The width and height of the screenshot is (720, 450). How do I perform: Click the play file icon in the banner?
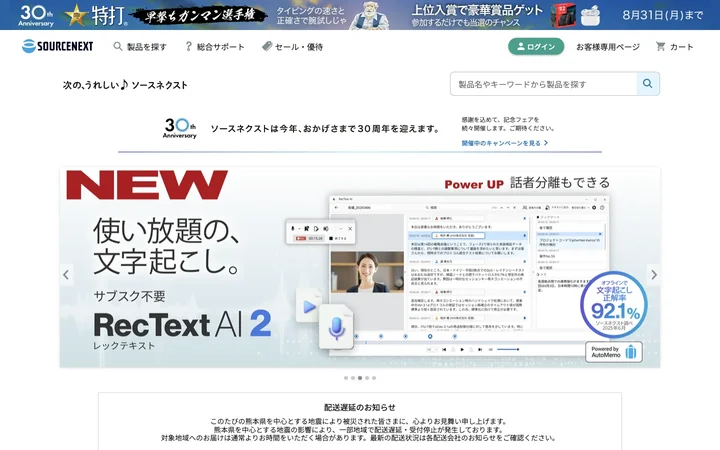[x=309, y=306]
